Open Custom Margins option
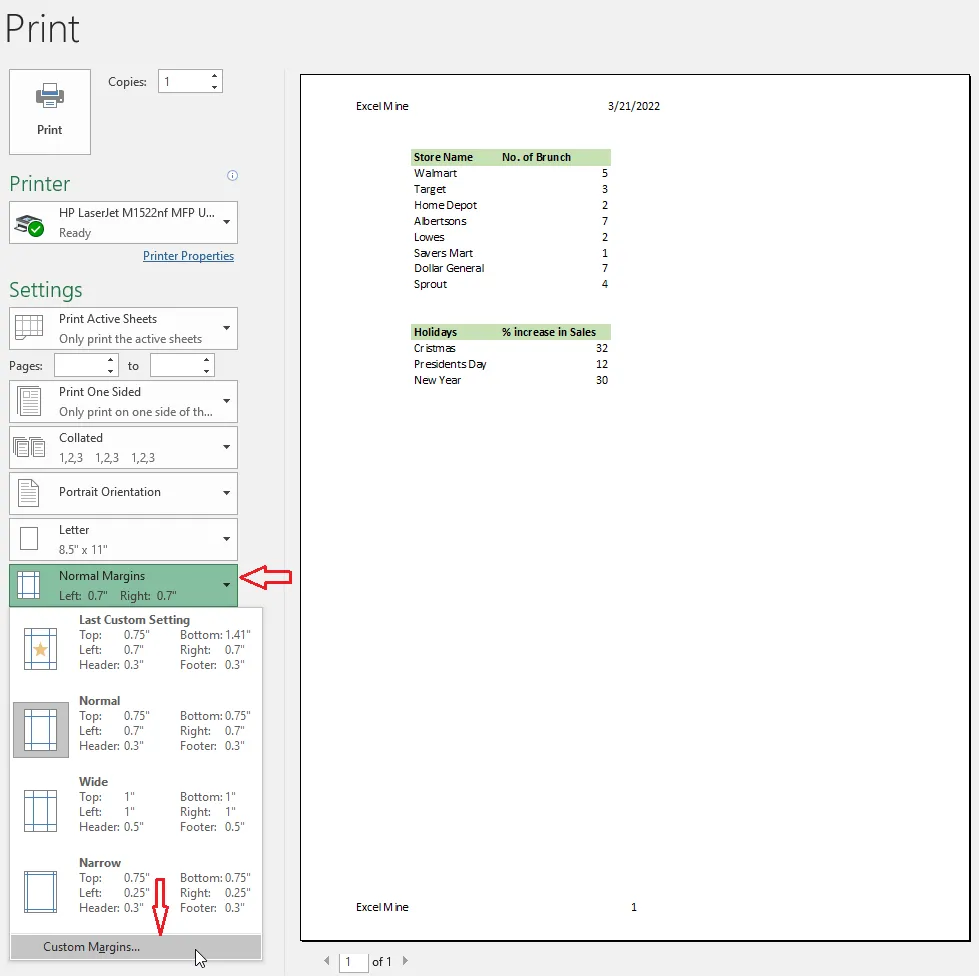The image size is (979, 976). [136, 947]
